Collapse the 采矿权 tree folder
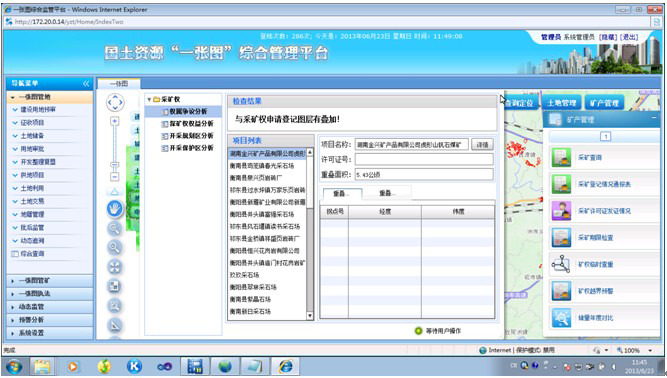Screen dimensions: 667x378 (x=149, y=99)
